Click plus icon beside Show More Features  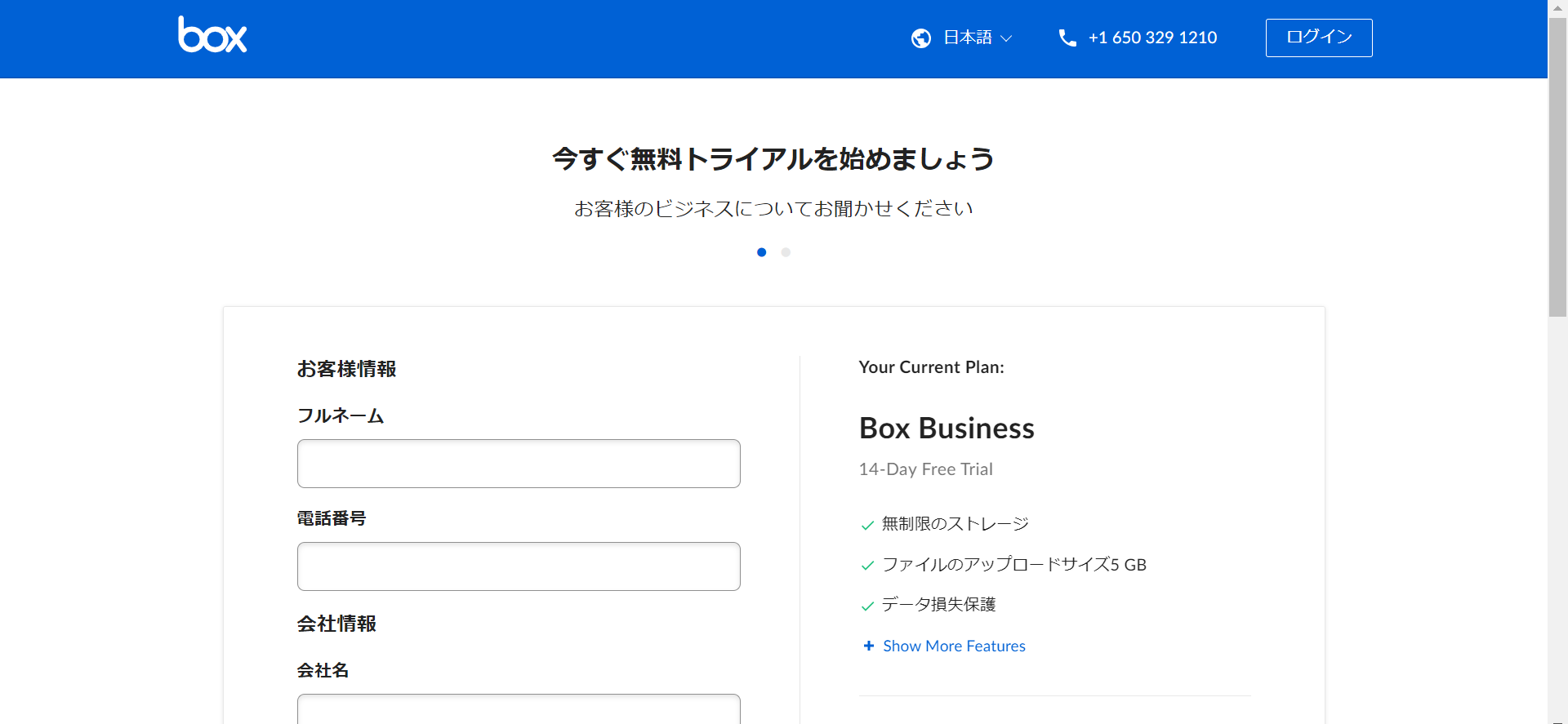pos(869,646)
